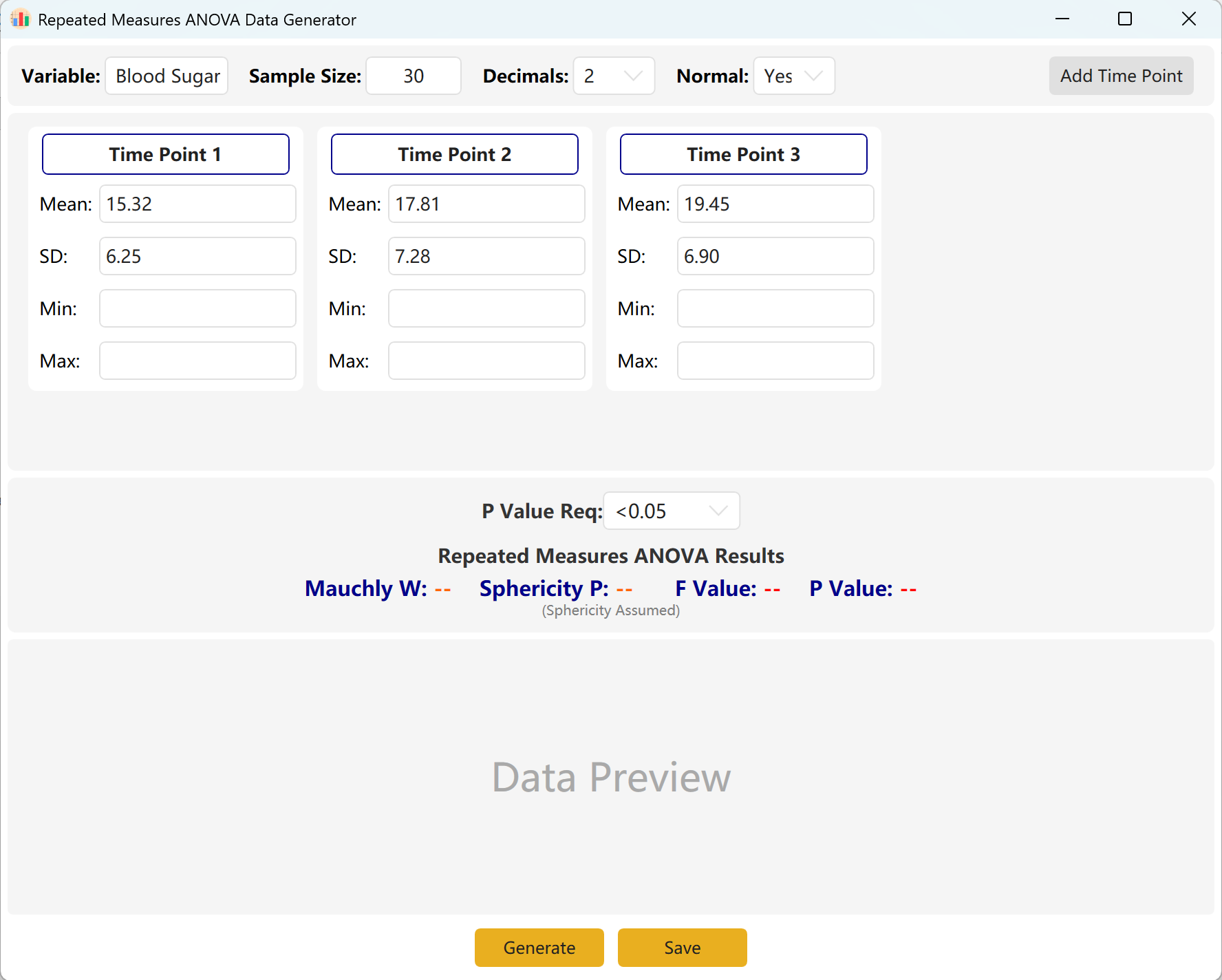Open the Decimals dropdown
This screenshot has height=980, width=1222.
click(614, 76)
